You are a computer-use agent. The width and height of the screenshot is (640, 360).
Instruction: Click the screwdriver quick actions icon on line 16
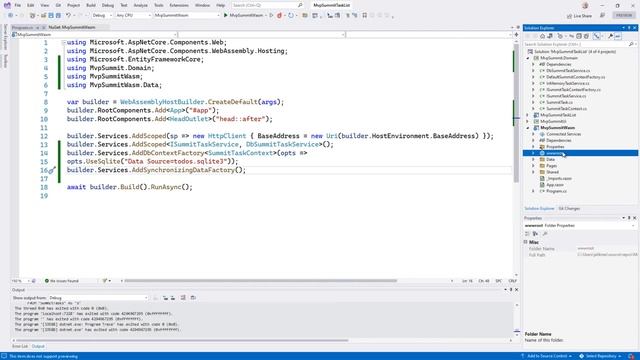(52, 170)
